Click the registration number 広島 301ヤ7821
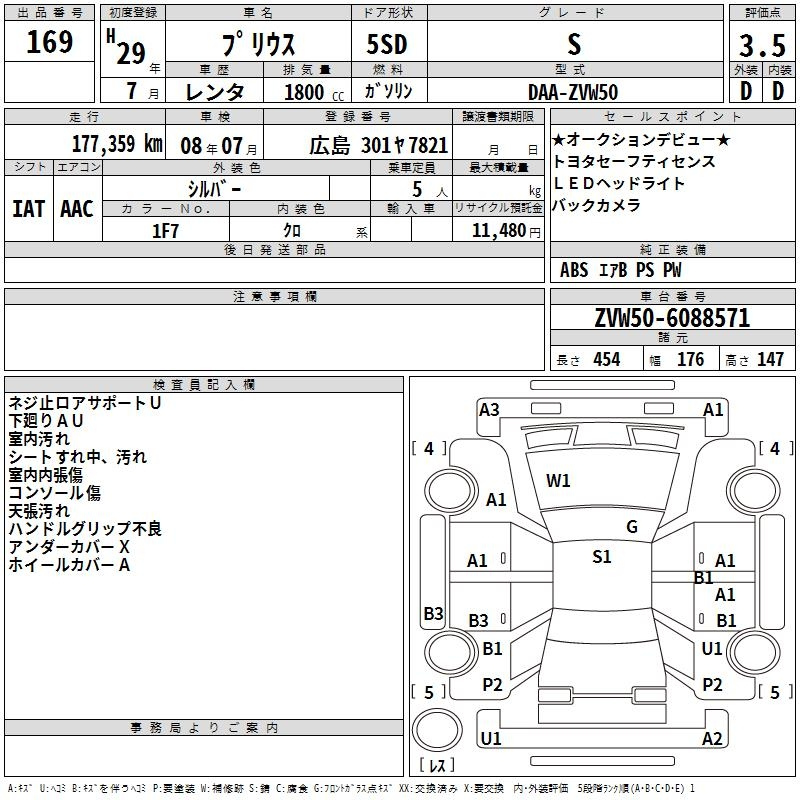This screenshot has width=800, height=800. 378,145
